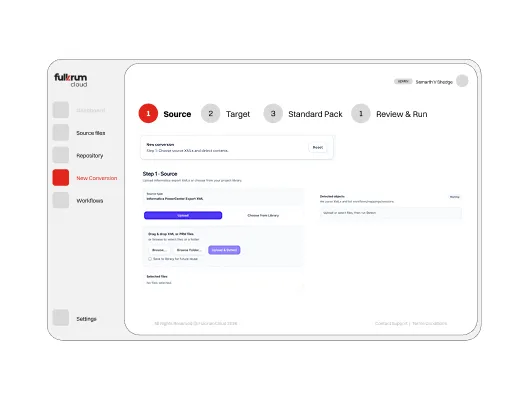The width and height of the screenshot is (528, 400).
Task: Check Save to library for future reuse
Action: [150, 259]
